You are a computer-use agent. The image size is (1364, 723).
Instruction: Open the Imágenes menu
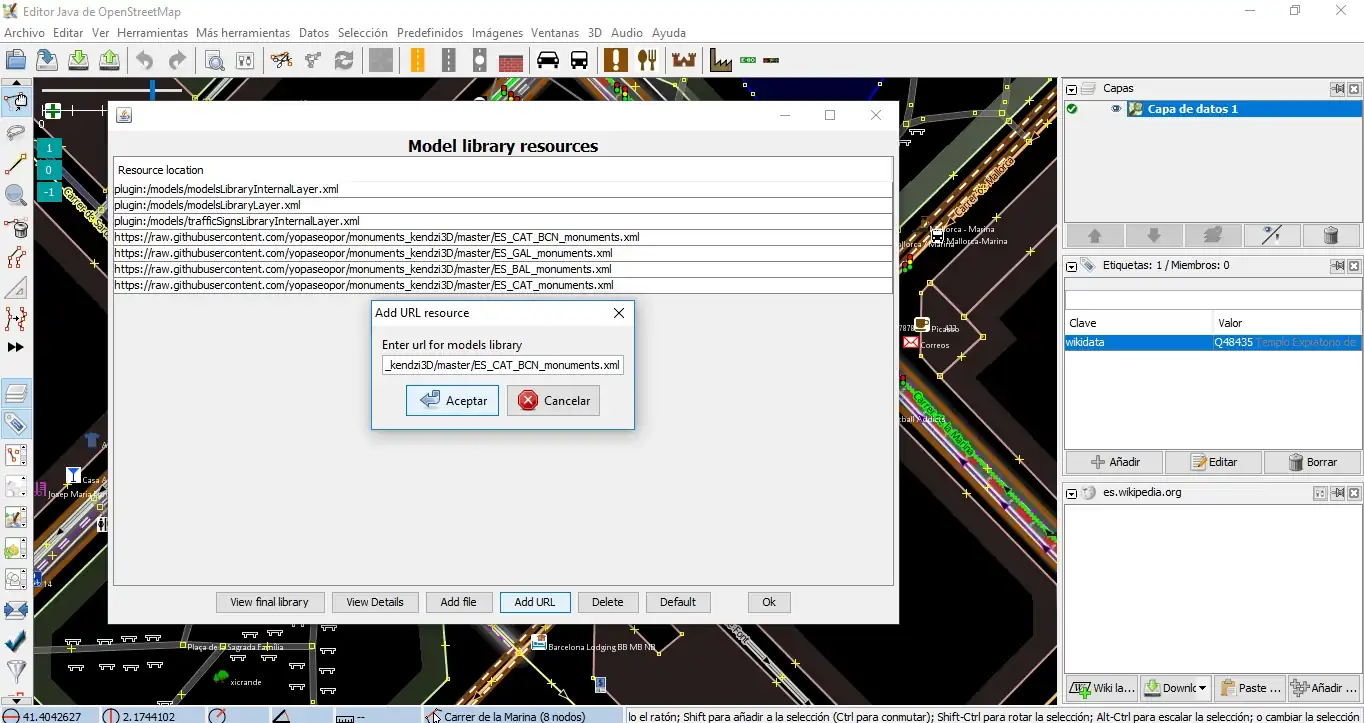[x=497, y=33]
